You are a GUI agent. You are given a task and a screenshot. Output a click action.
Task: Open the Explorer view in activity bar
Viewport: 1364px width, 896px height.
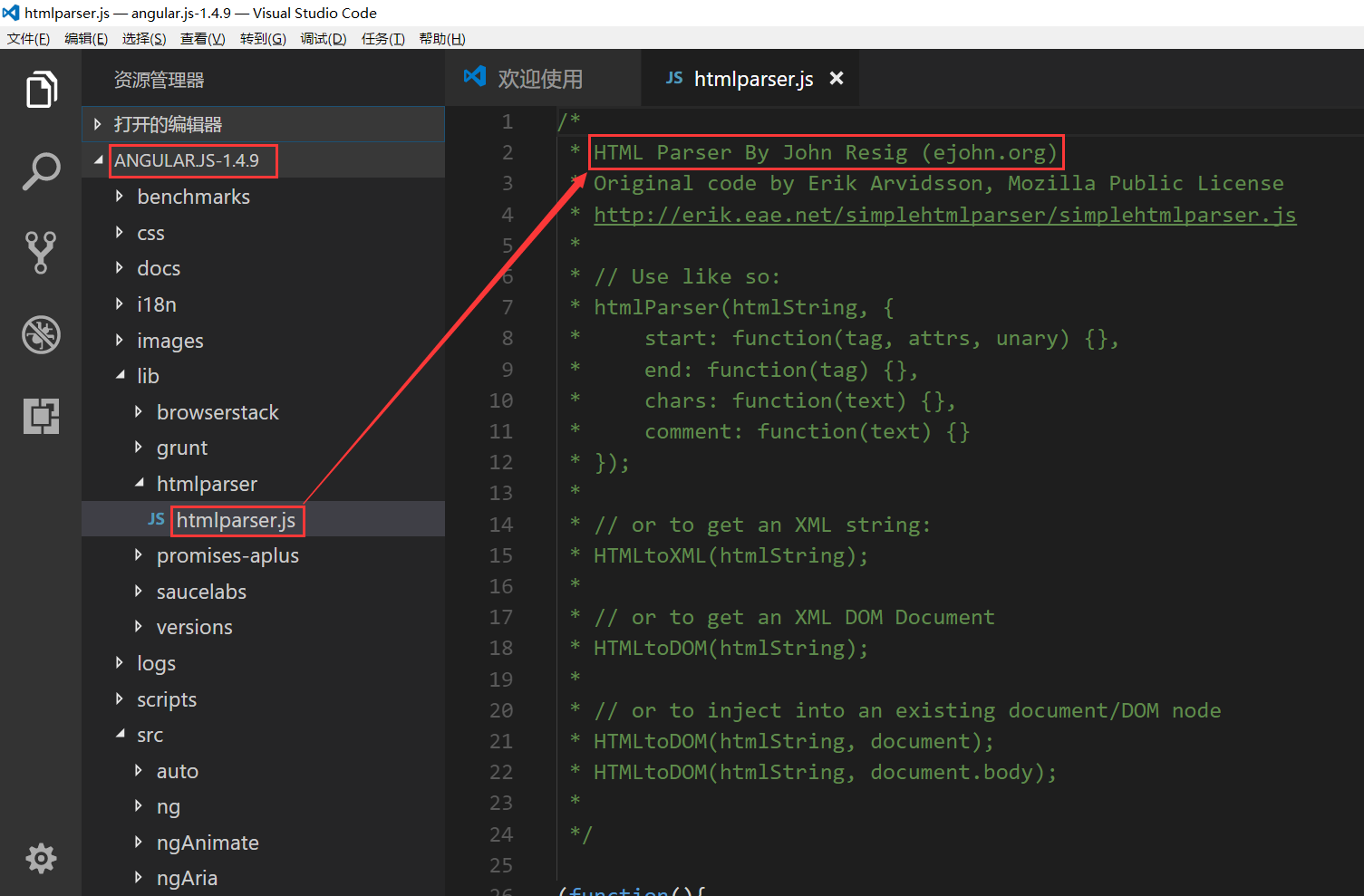(41, 89)
